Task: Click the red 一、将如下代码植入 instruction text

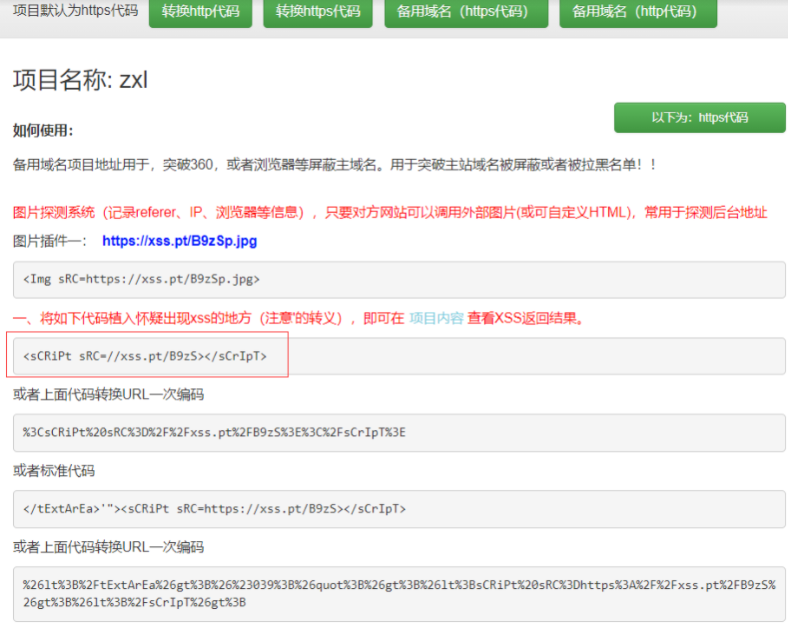Action: [299, 318]
